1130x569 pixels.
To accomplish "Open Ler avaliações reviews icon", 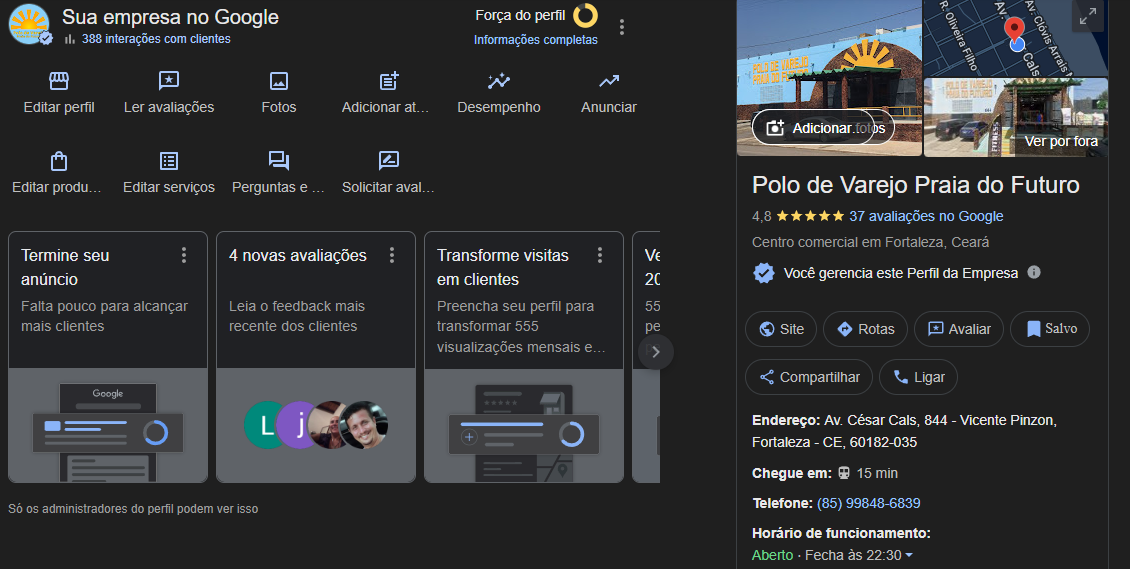I will pos(169,82).
